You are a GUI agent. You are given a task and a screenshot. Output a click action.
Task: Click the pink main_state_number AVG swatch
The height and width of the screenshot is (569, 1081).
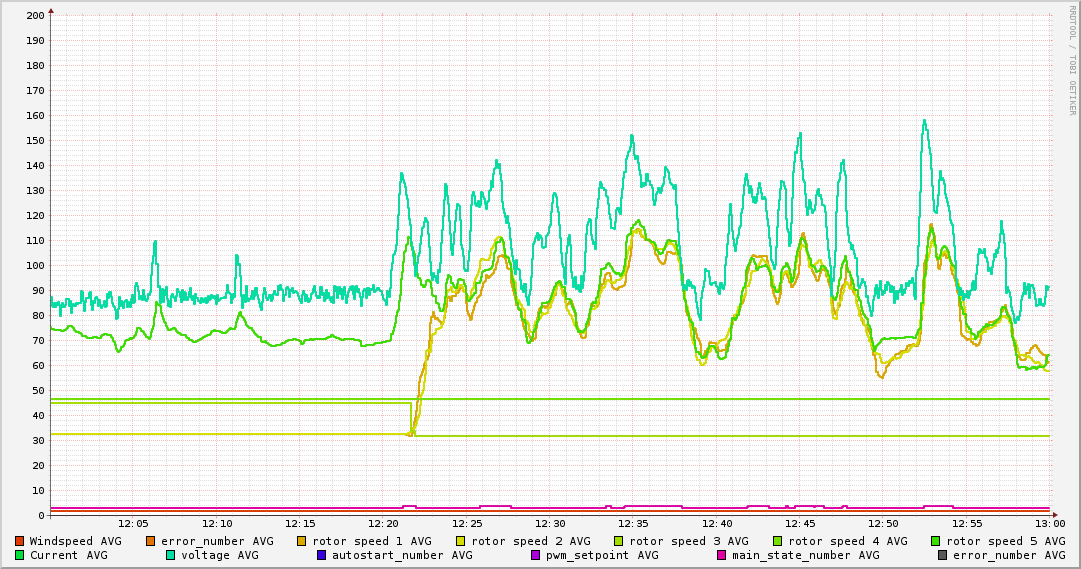tap(722, 555)
